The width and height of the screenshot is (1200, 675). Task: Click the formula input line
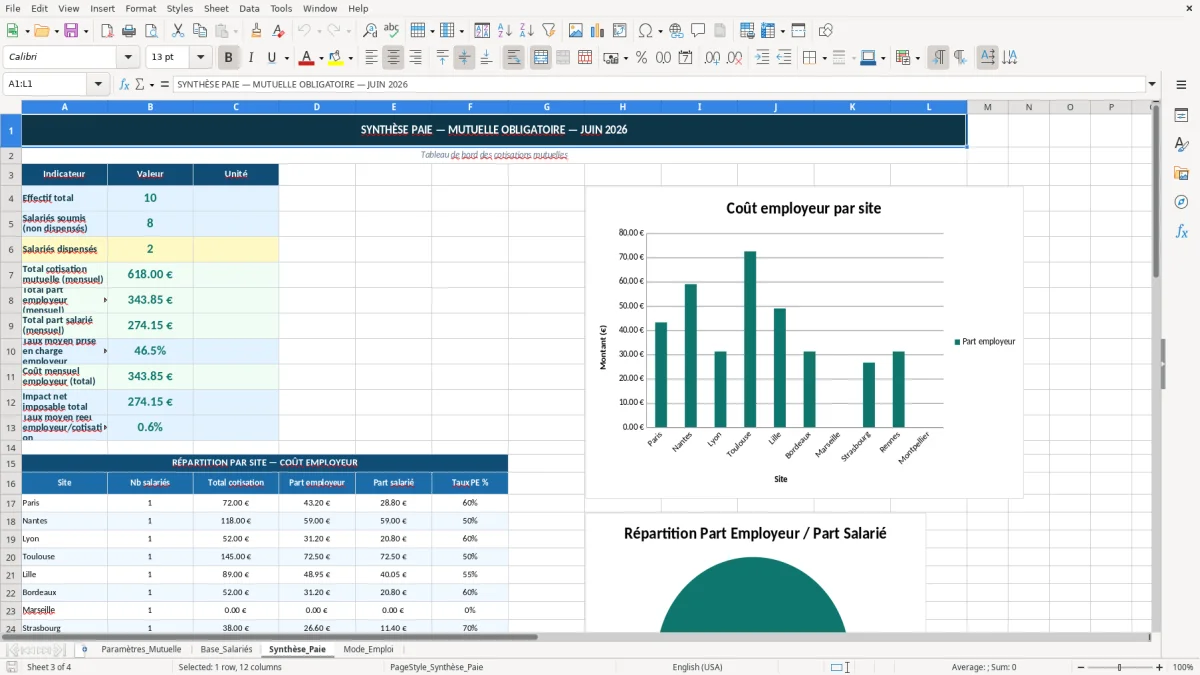tap(658, 84)
